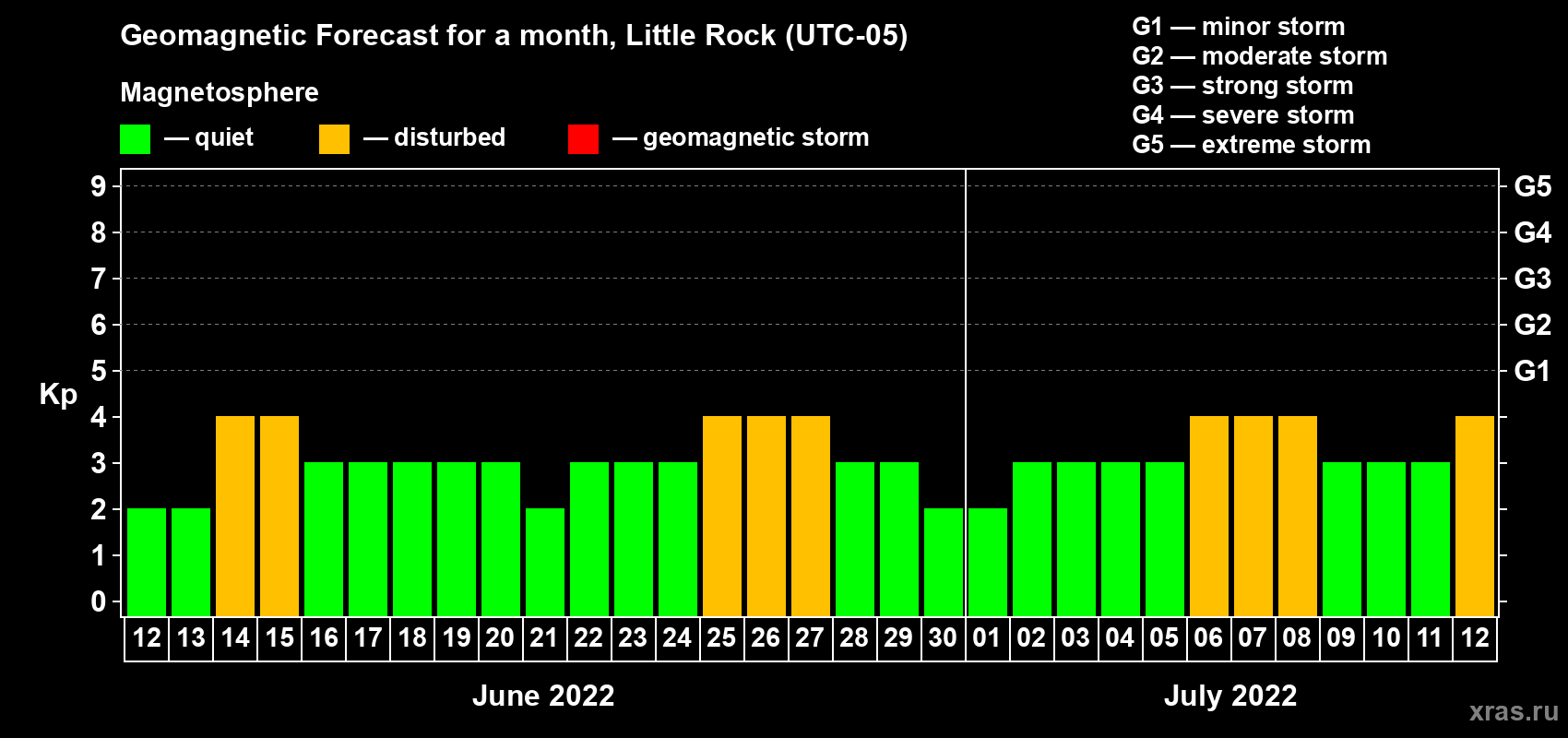Select the June 25 orange bar
Screen dimensions: 1568x738
[x=722, y=516]
